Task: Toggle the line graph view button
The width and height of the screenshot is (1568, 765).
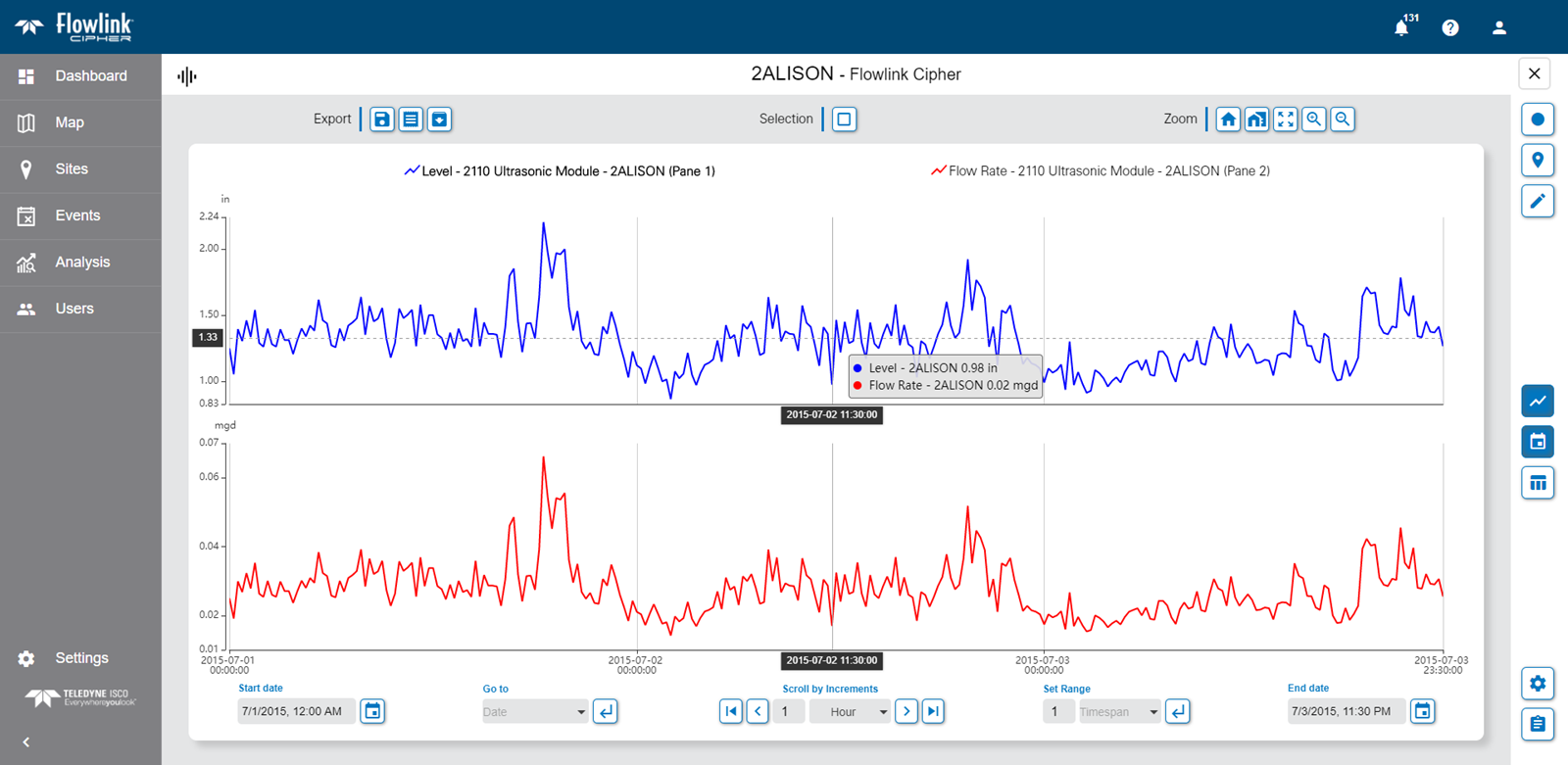Action: [x=1538, y=401]
